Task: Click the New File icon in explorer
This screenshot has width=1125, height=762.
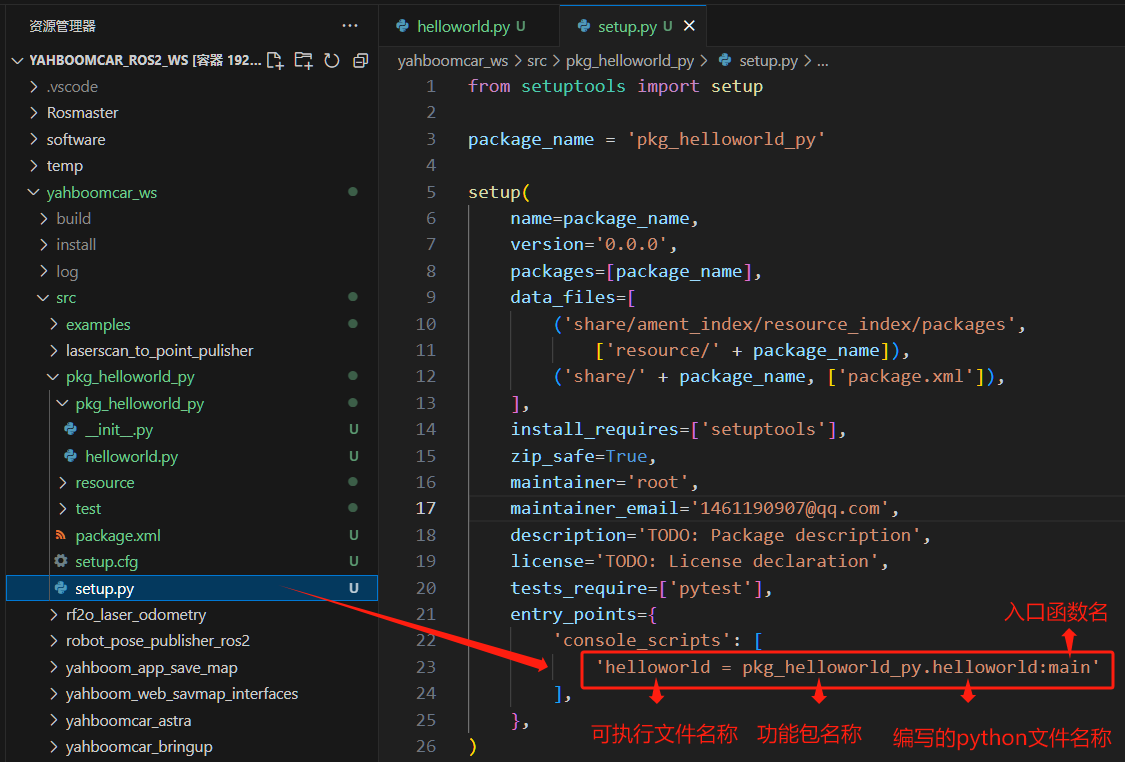Action: pyautogui.click(x=275, y=60)
